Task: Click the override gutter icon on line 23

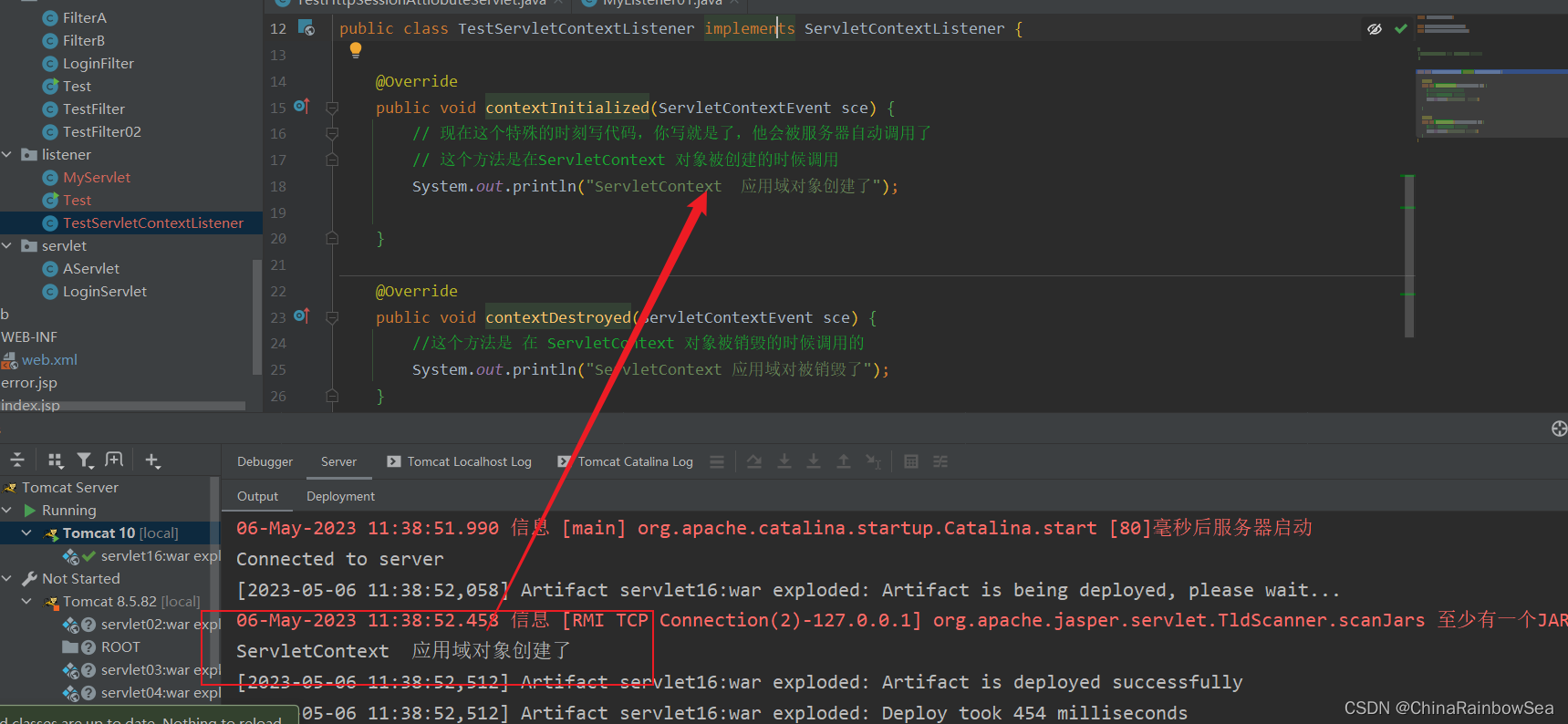Action: [x=302, y=316]
